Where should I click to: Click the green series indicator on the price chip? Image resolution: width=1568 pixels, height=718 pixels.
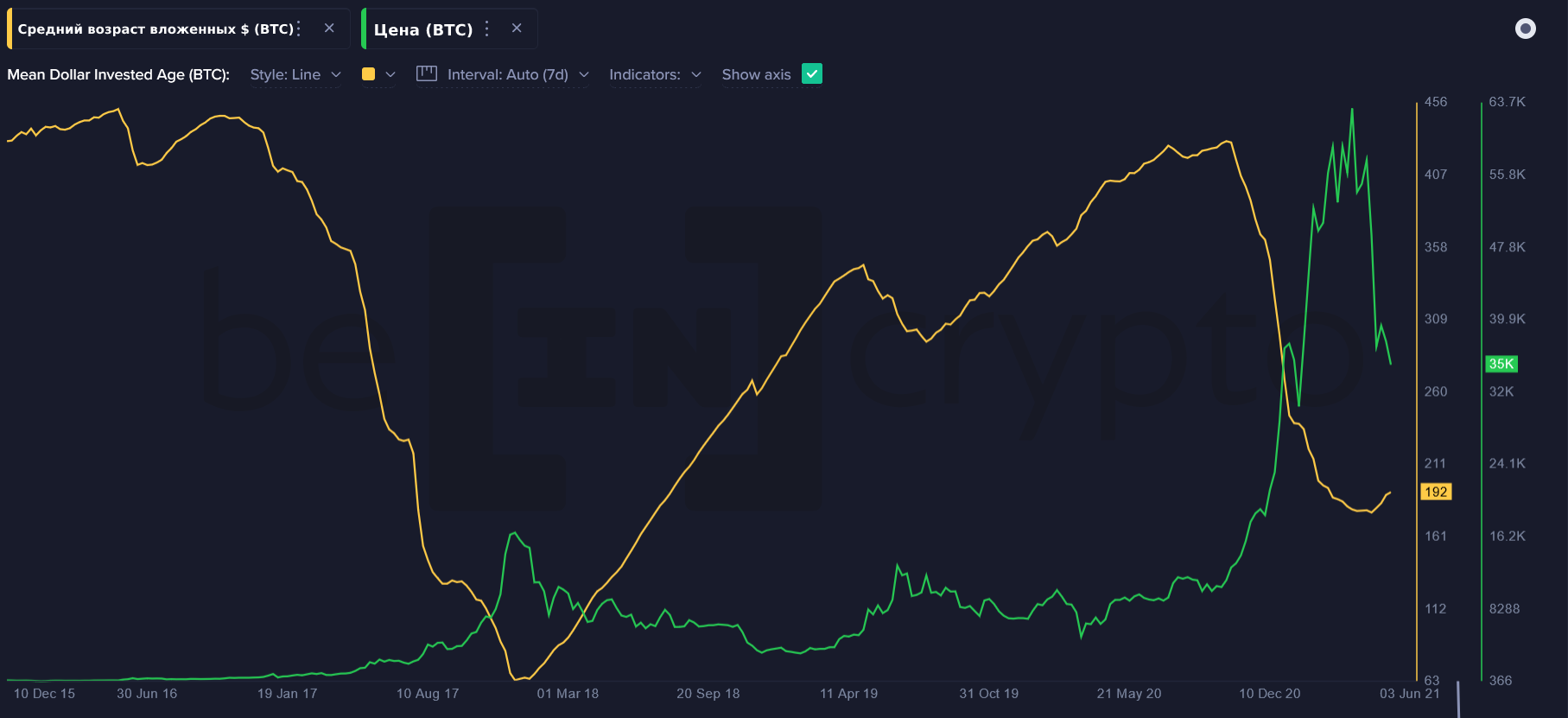point(364,28)
